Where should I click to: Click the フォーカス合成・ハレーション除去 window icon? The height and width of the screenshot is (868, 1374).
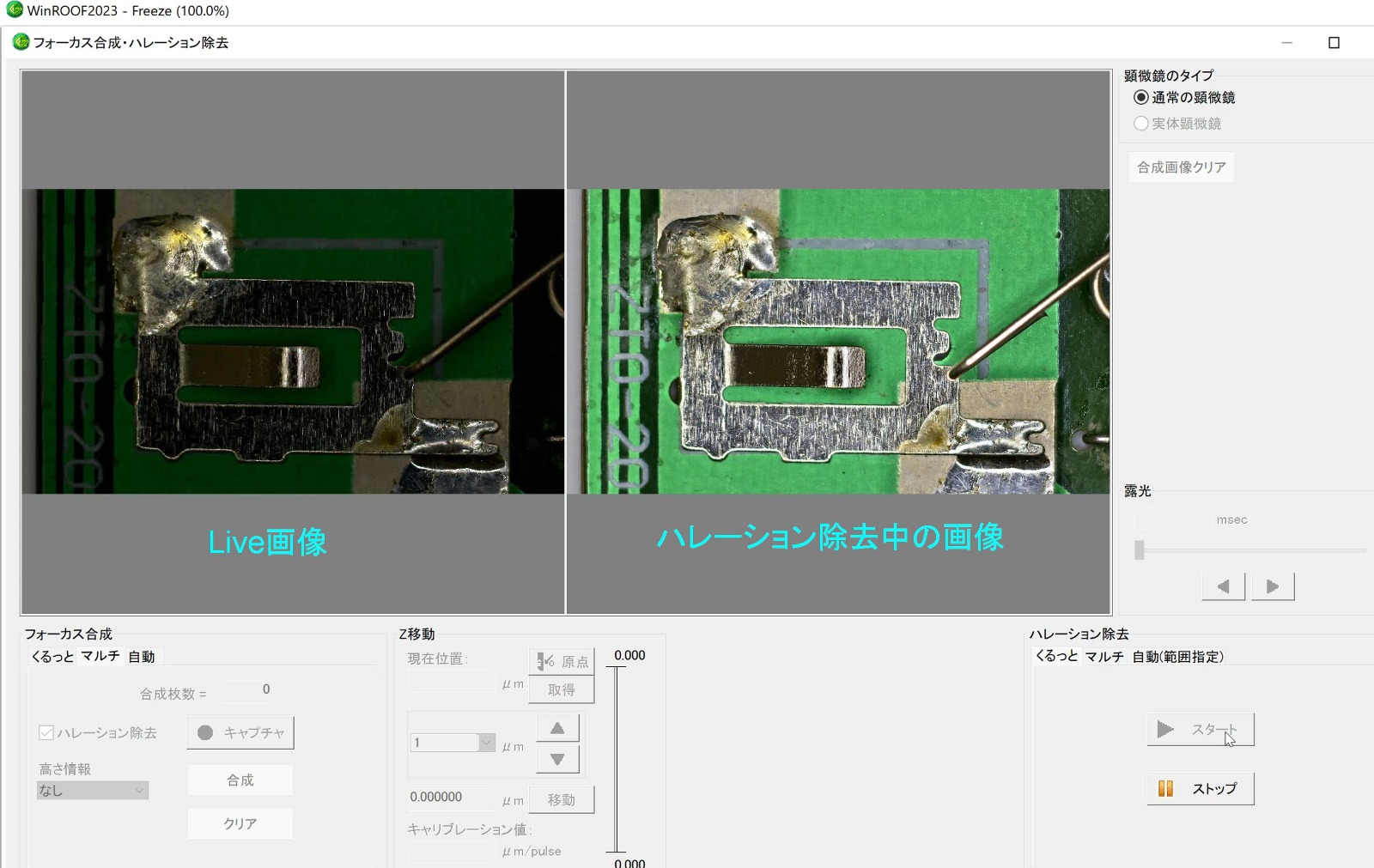[x=21, y=42]
